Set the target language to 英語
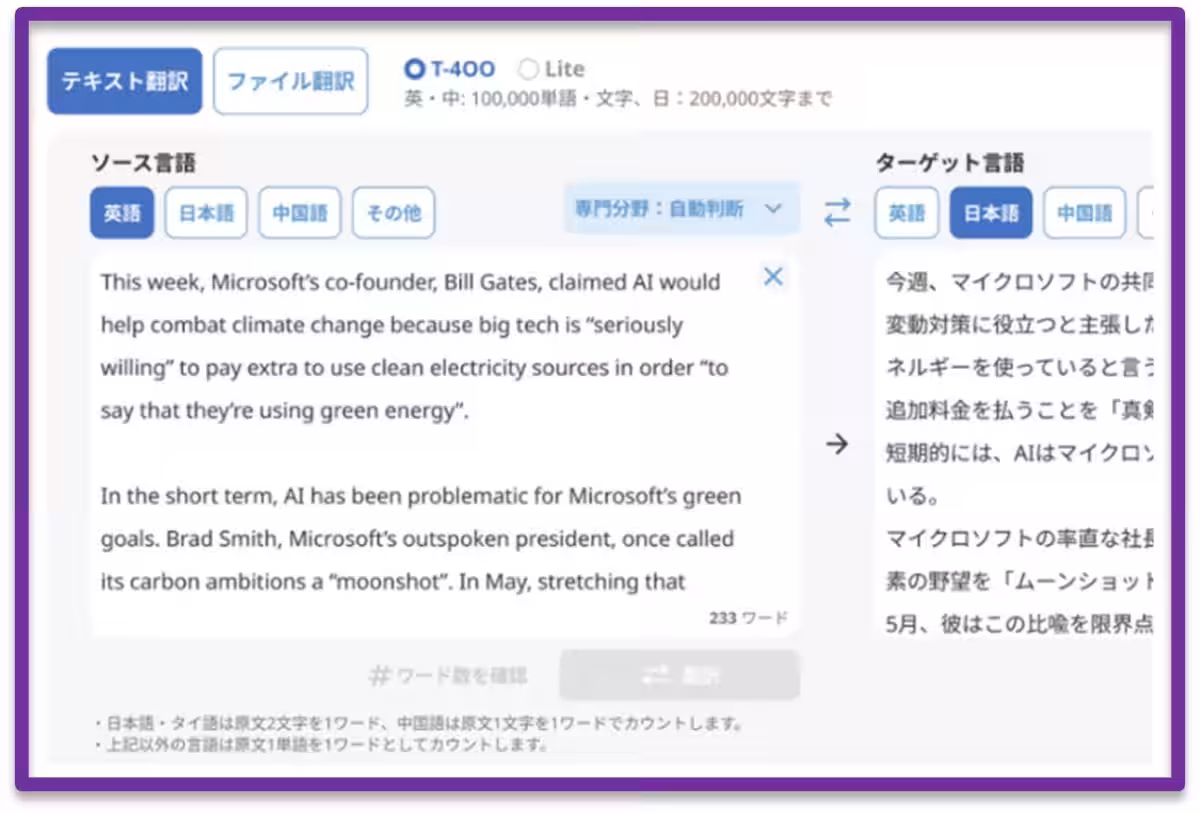The height and width of the screenshot is (814, 1200). pyautogui.click(x=907, y=213)
